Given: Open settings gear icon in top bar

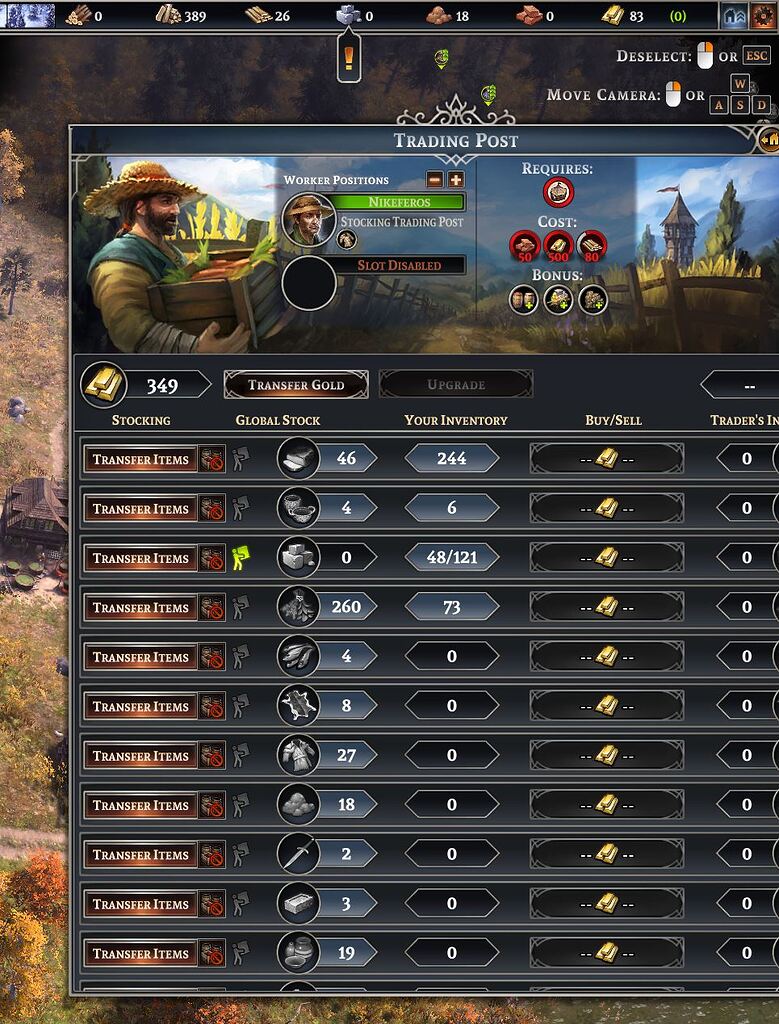Looking at the screenshot, I should tap(763, 16).
